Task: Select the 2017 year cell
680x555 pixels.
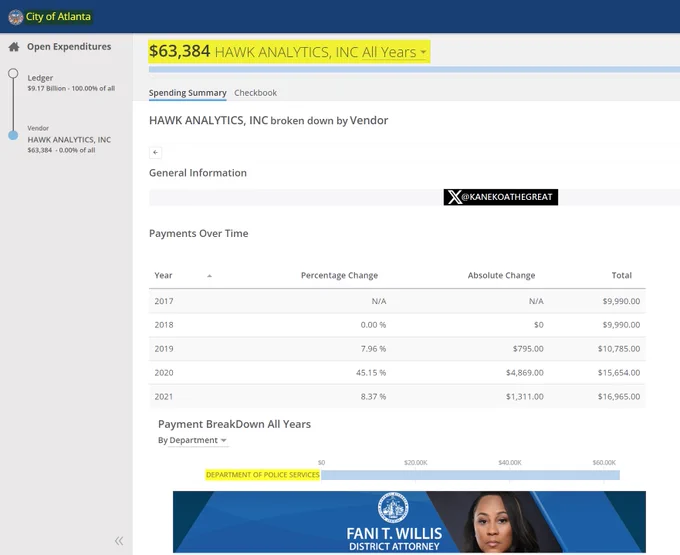Action: point(164,301)
